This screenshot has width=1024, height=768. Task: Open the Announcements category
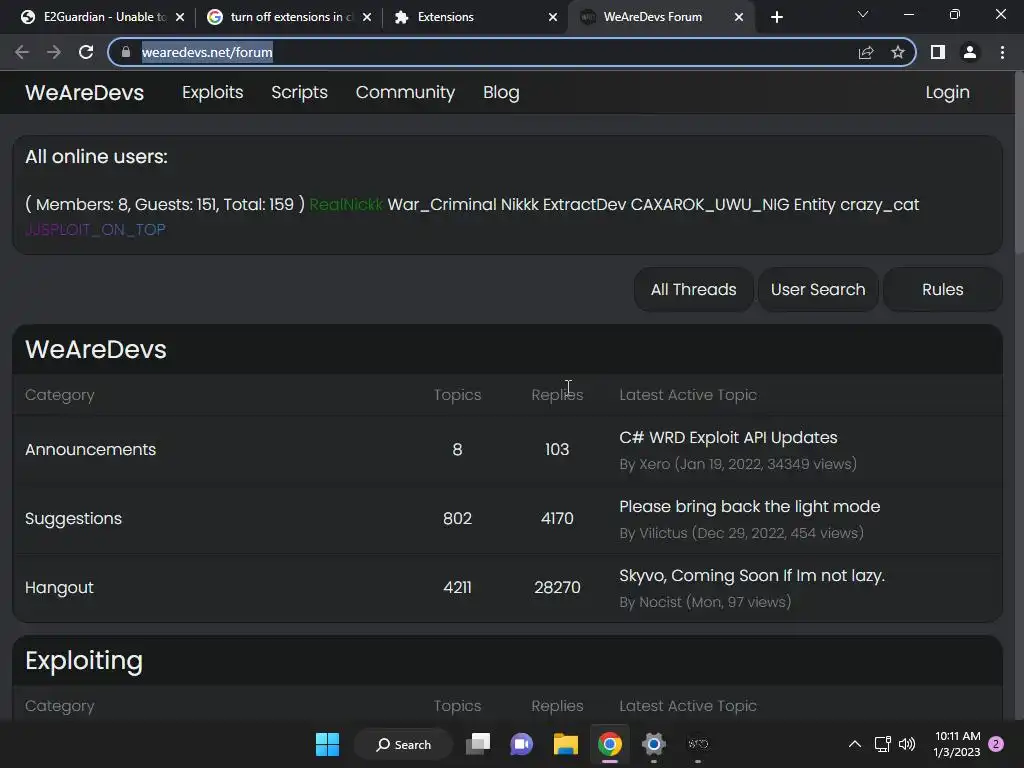[90, 449]
